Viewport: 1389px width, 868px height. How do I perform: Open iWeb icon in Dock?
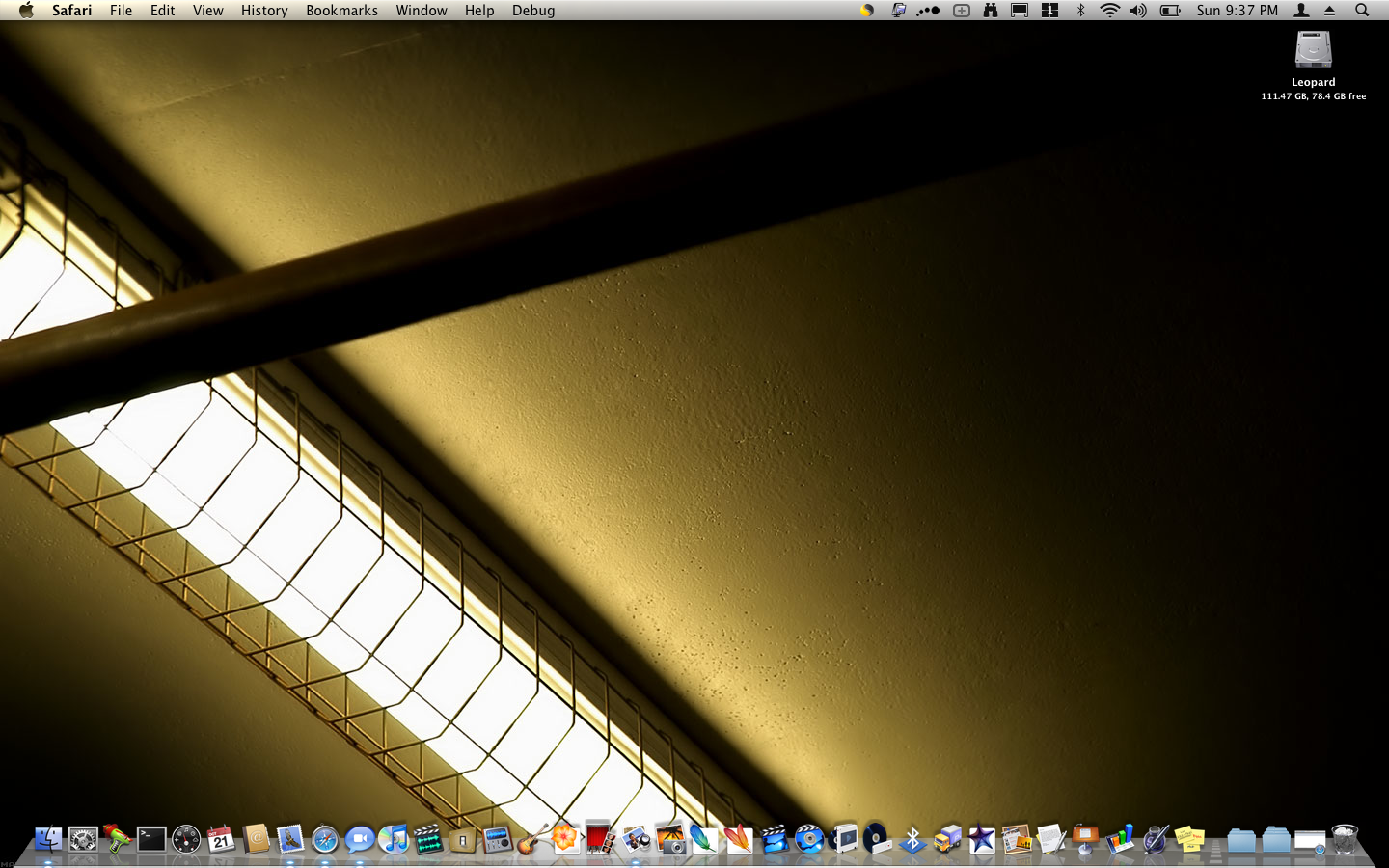pyautogui.click(x=1017, y=839)
